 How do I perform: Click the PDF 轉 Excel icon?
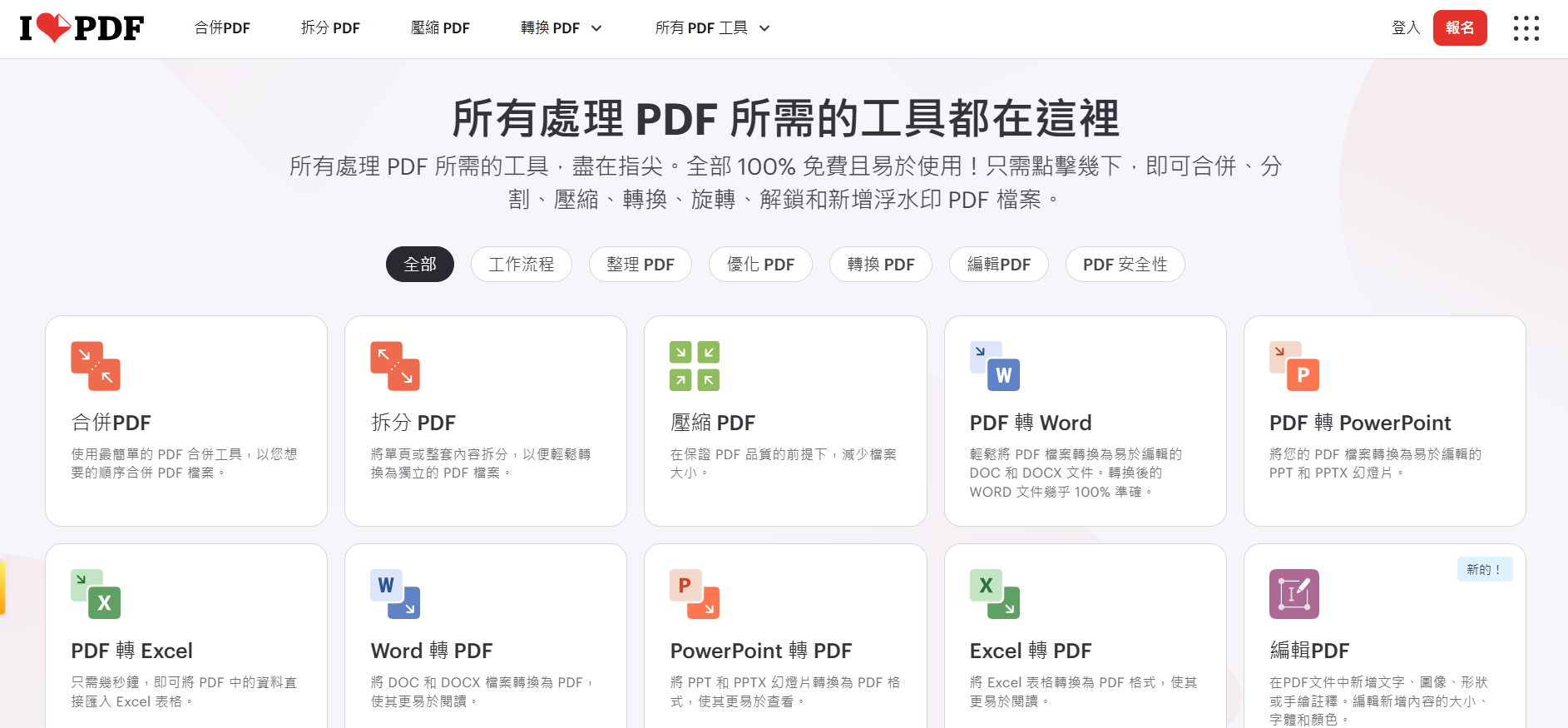pyautogui.click(x=96, y=594)
